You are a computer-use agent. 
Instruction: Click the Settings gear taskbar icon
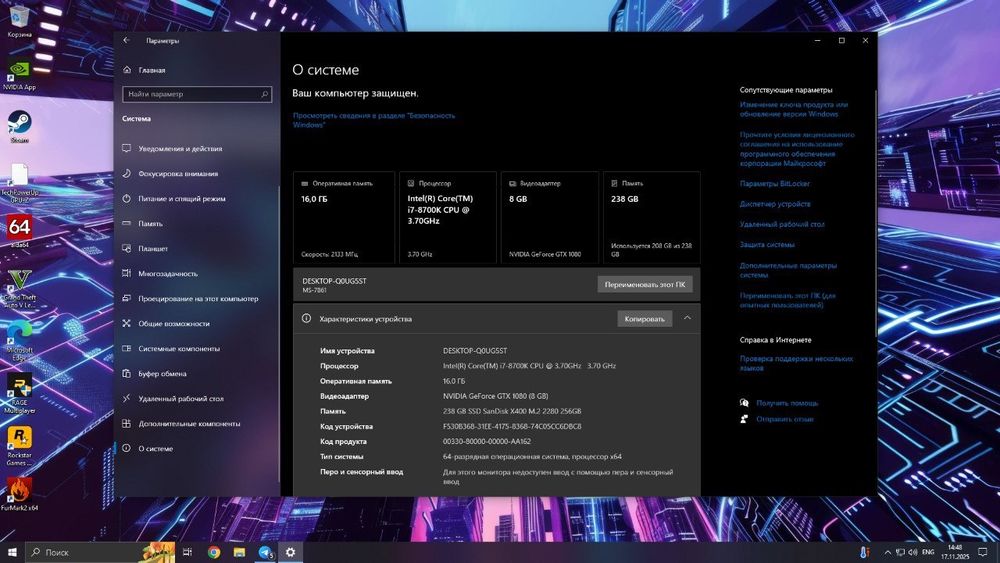click(290, 552)
